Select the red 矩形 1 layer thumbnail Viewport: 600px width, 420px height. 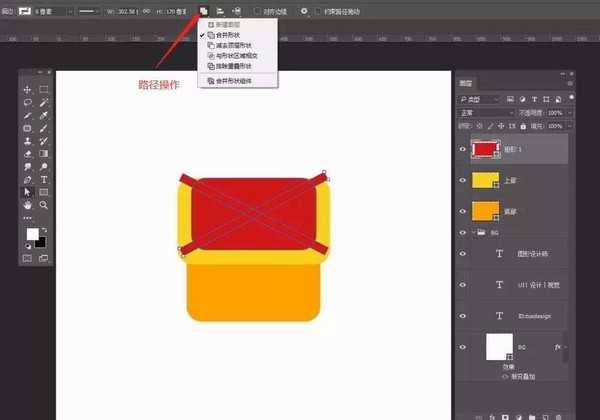(485, 148)
